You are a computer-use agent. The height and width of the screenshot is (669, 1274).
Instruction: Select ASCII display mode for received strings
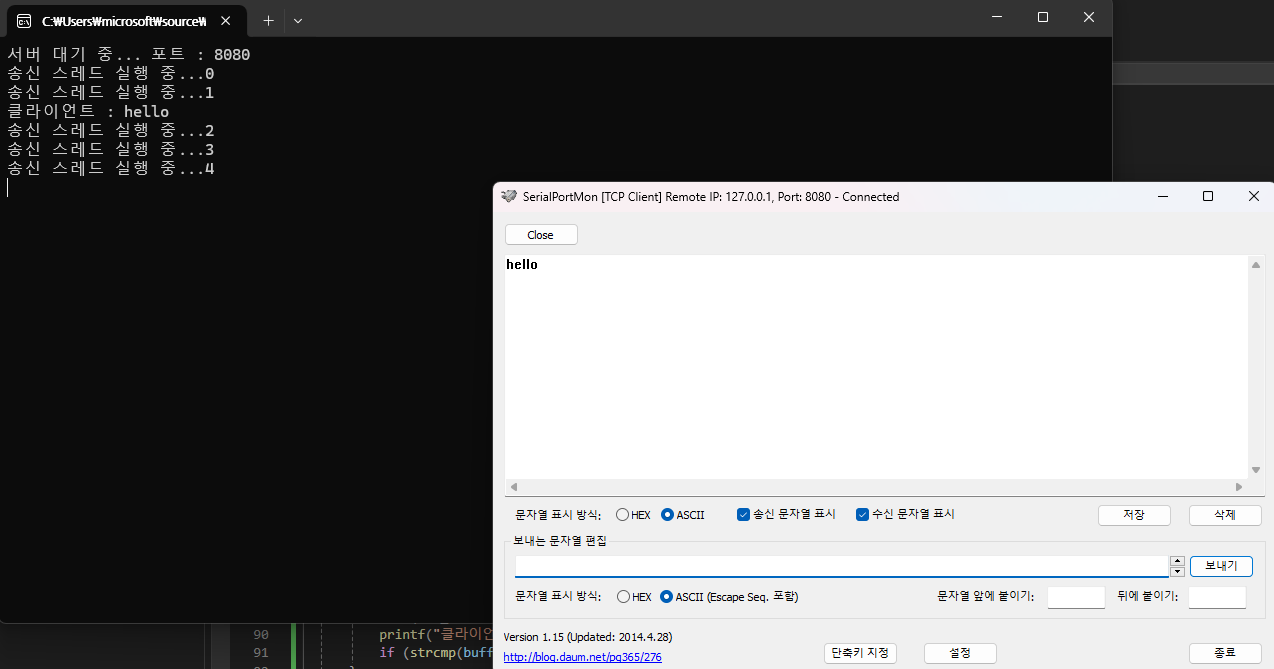pyautogui.click(x=683, y=515)
